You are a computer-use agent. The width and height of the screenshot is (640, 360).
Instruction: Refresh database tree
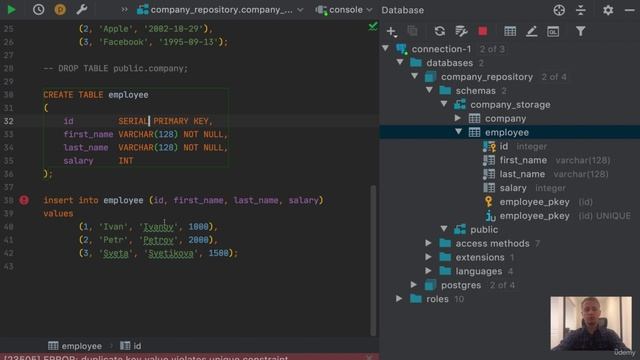(x=440, y=31)
